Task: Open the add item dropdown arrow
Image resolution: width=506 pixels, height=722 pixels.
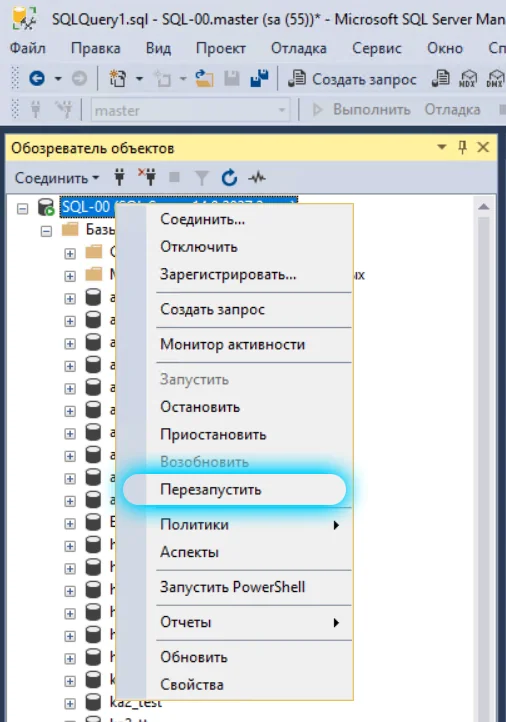Action: [183, 79]
